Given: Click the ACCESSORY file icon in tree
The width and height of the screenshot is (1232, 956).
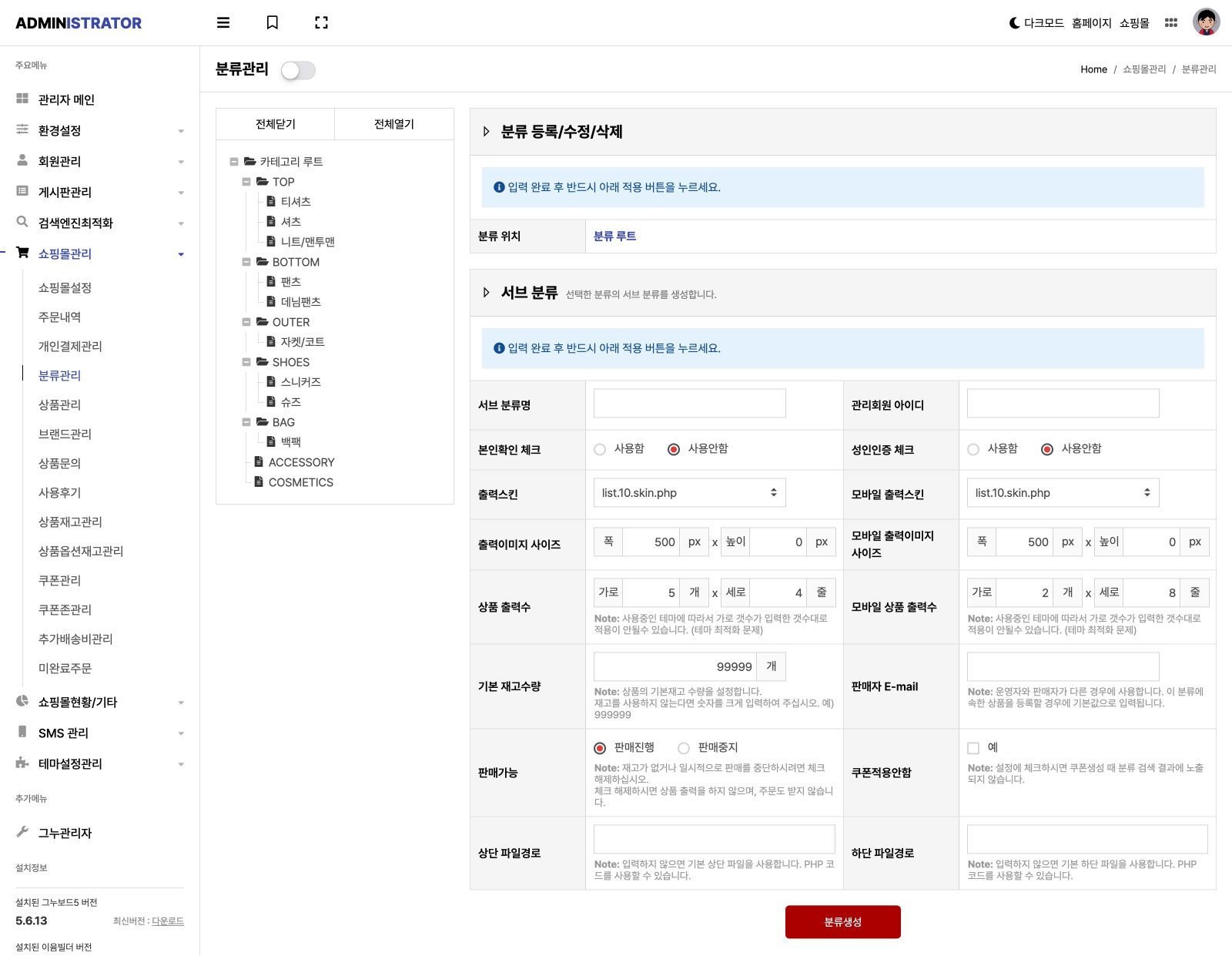Looking at the screenshot, I should click(259, 461).
